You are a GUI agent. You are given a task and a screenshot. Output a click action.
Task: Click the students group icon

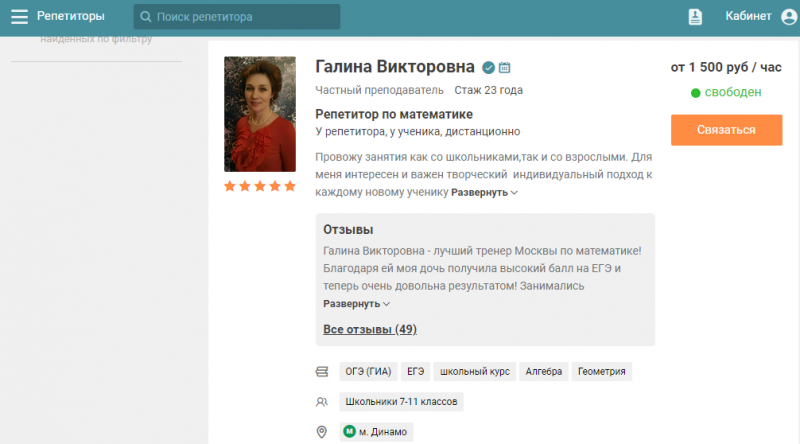pos(321,402)
